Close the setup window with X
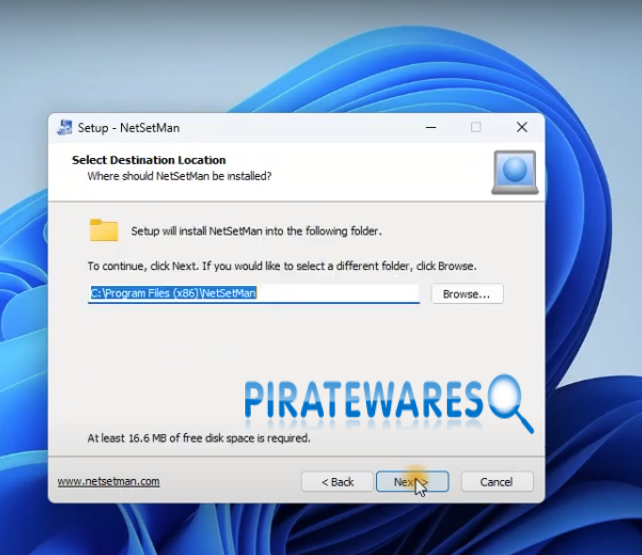This screenshot has height=555, width=642. (521, 128)
